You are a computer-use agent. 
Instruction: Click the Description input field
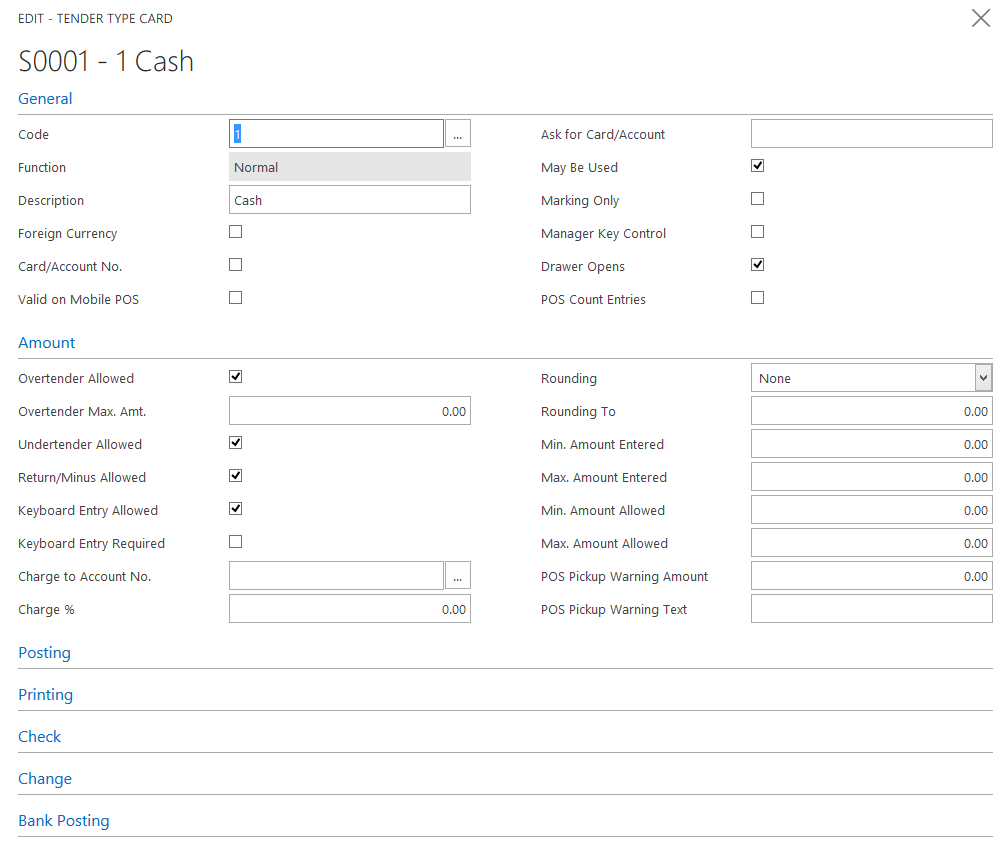click(349, 200)
